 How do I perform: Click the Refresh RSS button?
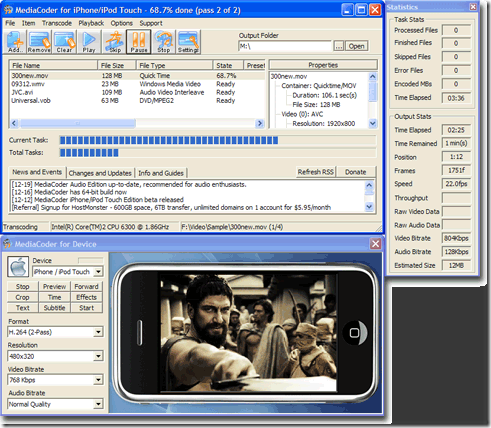(x=316, y=172)
